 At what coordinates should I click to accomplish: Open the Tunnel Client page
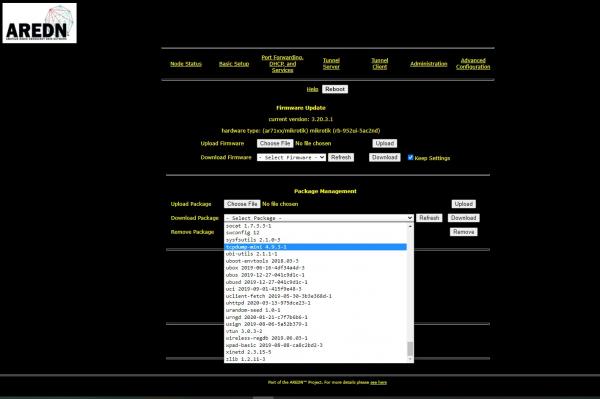pyautogui.click(x=380, y=64)
